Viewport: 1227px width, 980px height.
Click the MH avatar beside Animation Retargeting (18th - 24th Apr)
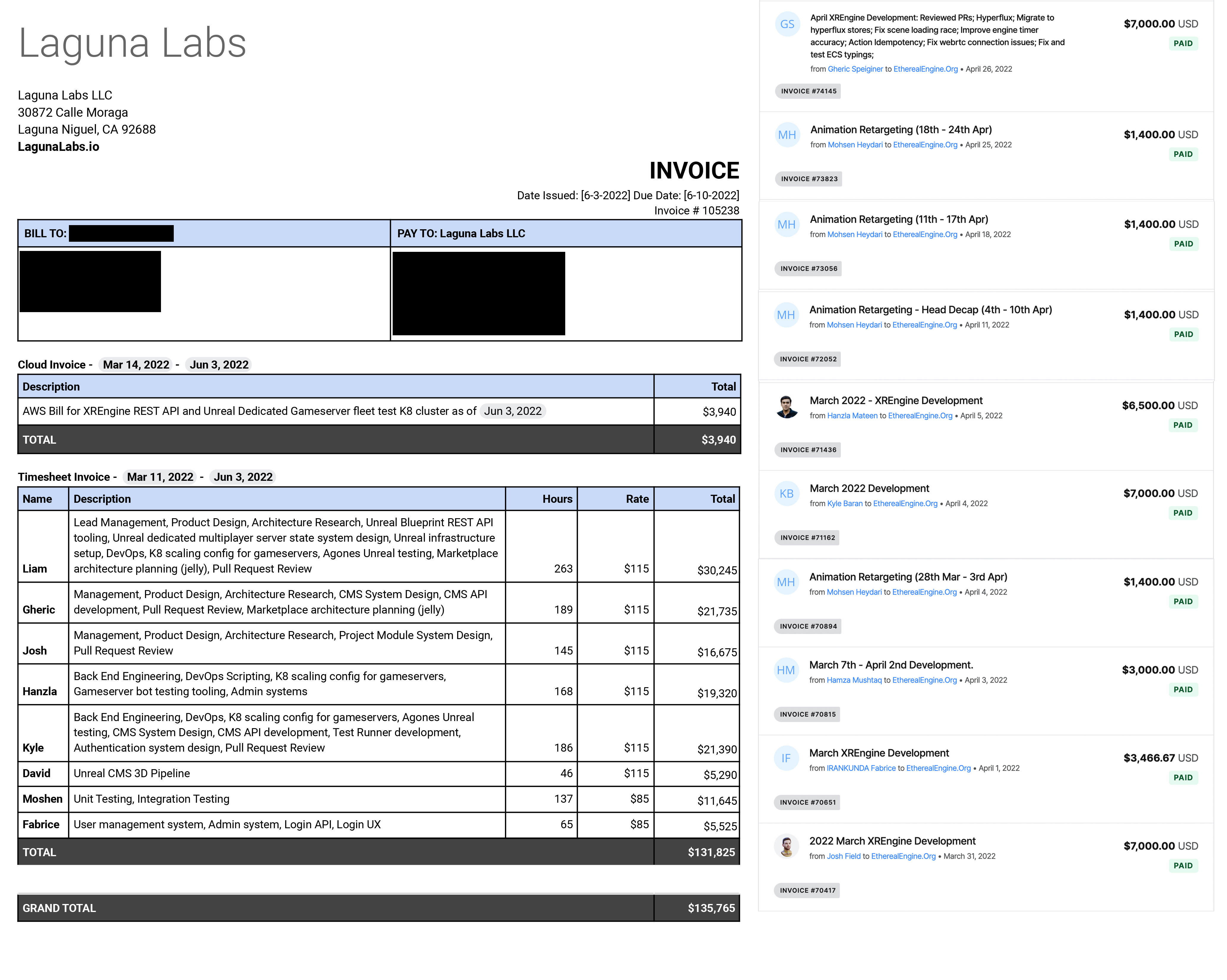pos(787,135)
